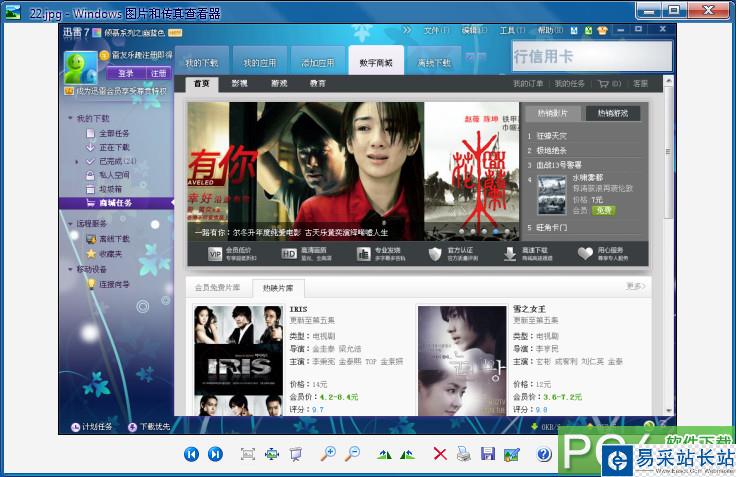The width and height of the screenshot is (736, 477).
Task: Zoom out with the magnifier minus icon
Action: (352, 454)
